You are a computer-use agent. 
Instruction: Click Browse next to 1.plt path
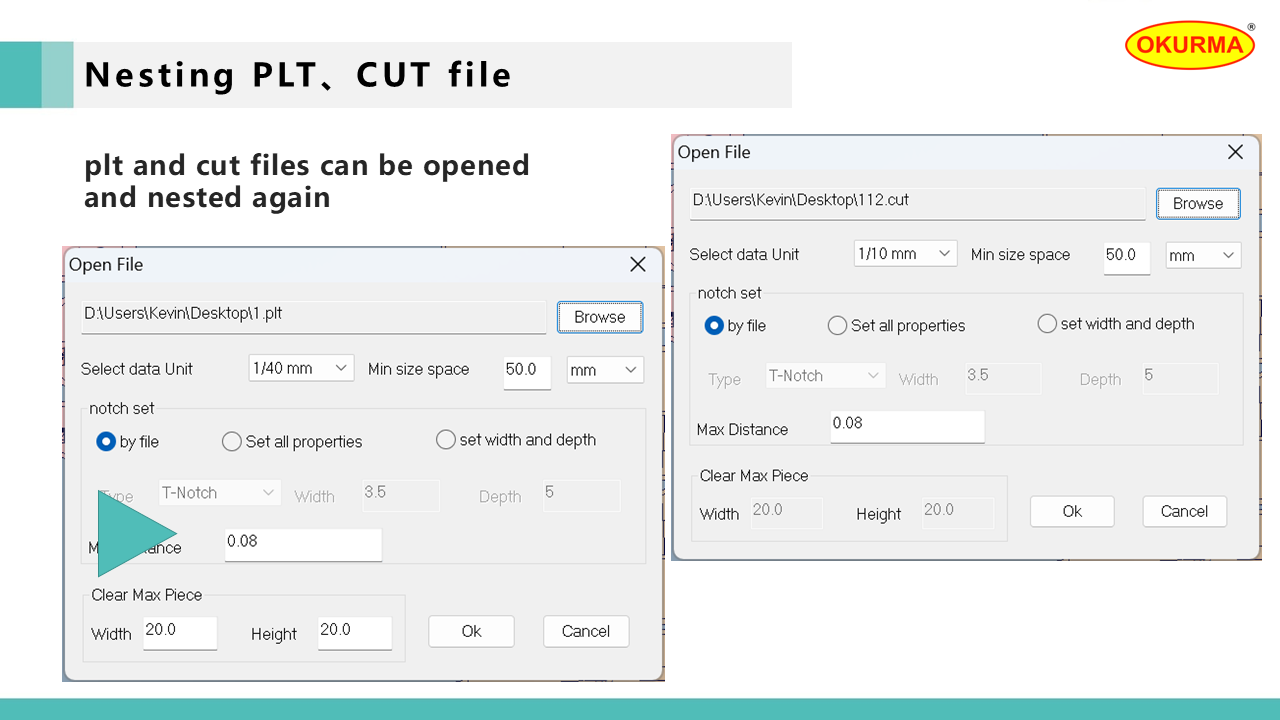(x=599, y=317)
